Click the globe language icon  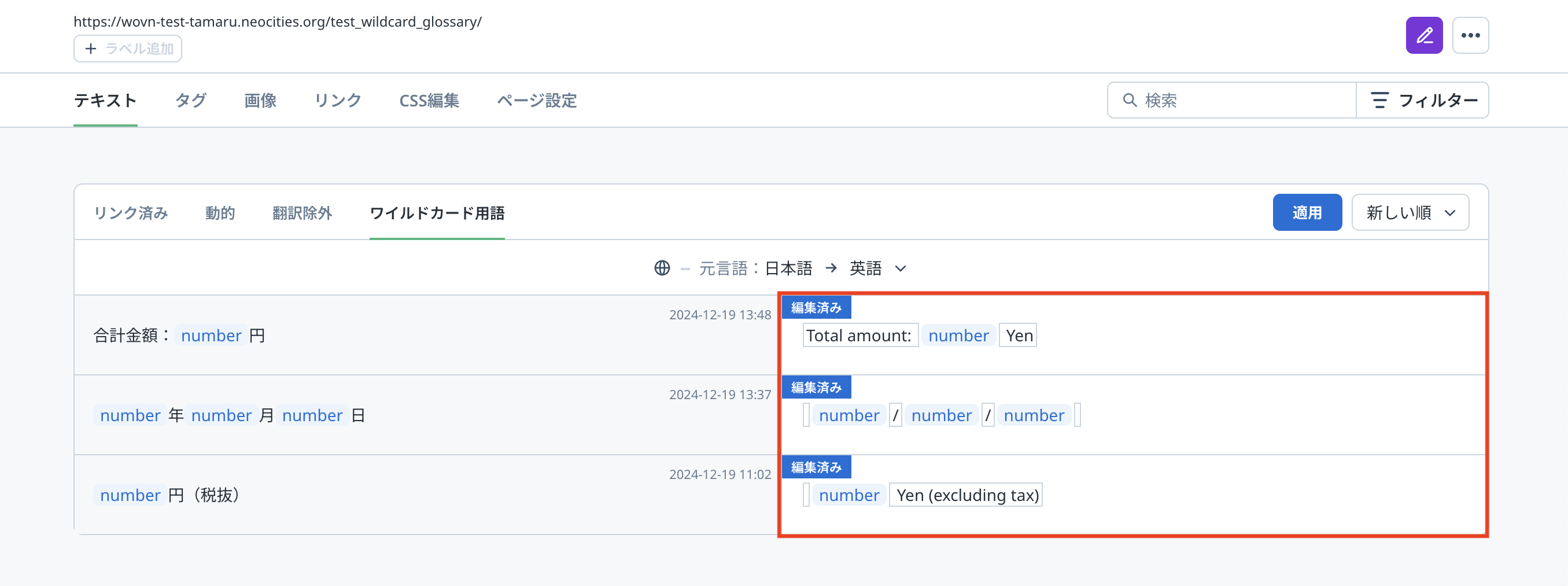(662, 268)
